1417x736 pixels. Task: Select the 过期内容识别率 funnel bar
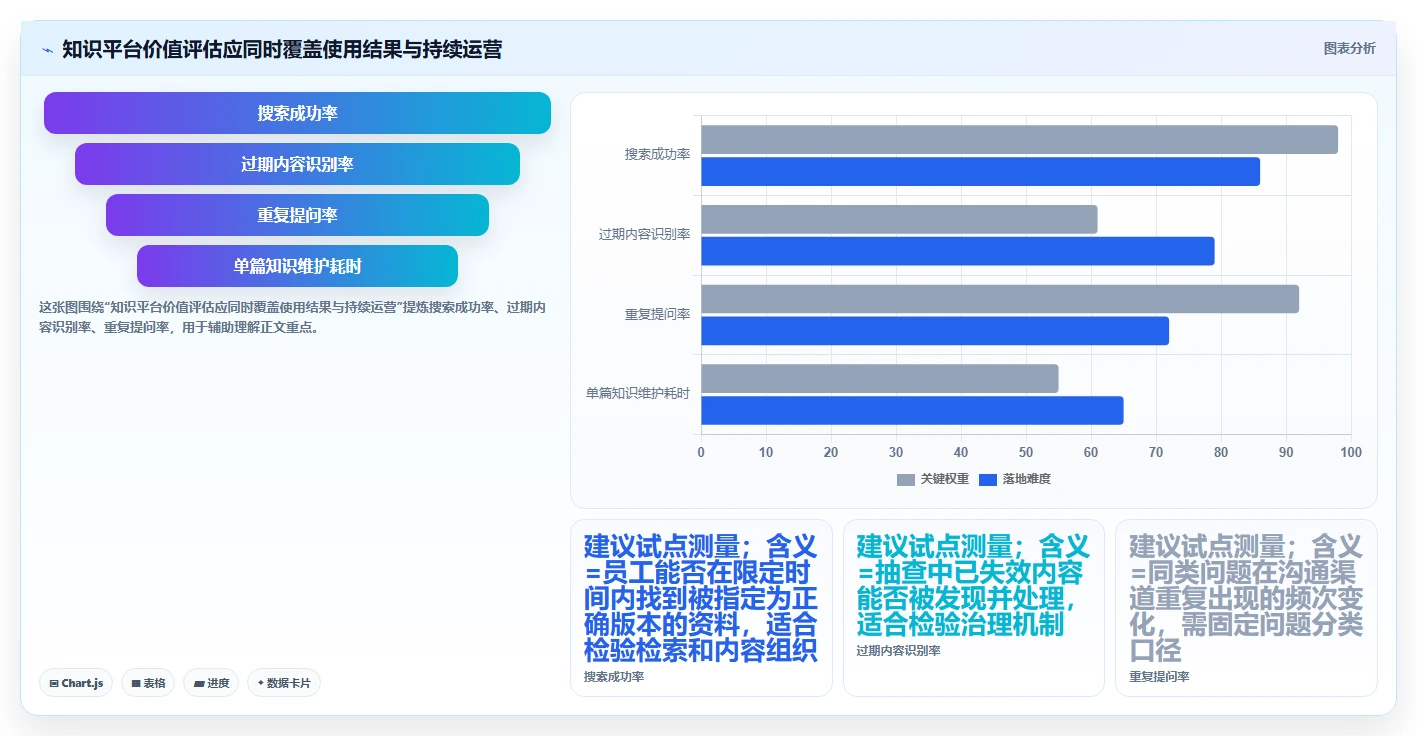coord(297,164)
